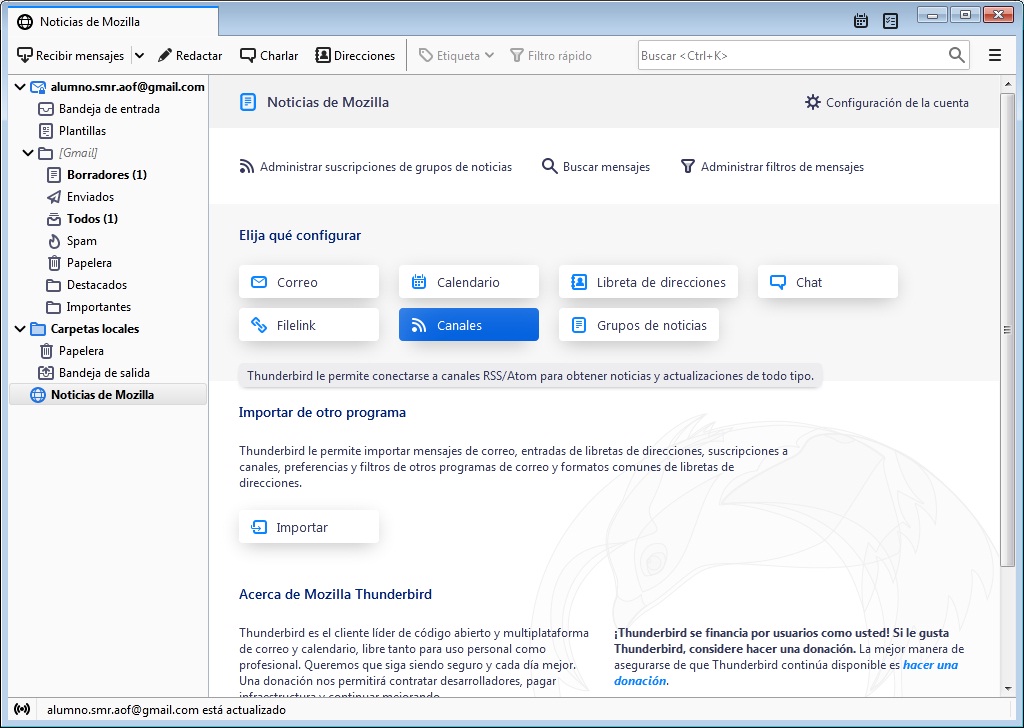Click the Chat setup button
The image size is (1024, 728).
(828, 282)
